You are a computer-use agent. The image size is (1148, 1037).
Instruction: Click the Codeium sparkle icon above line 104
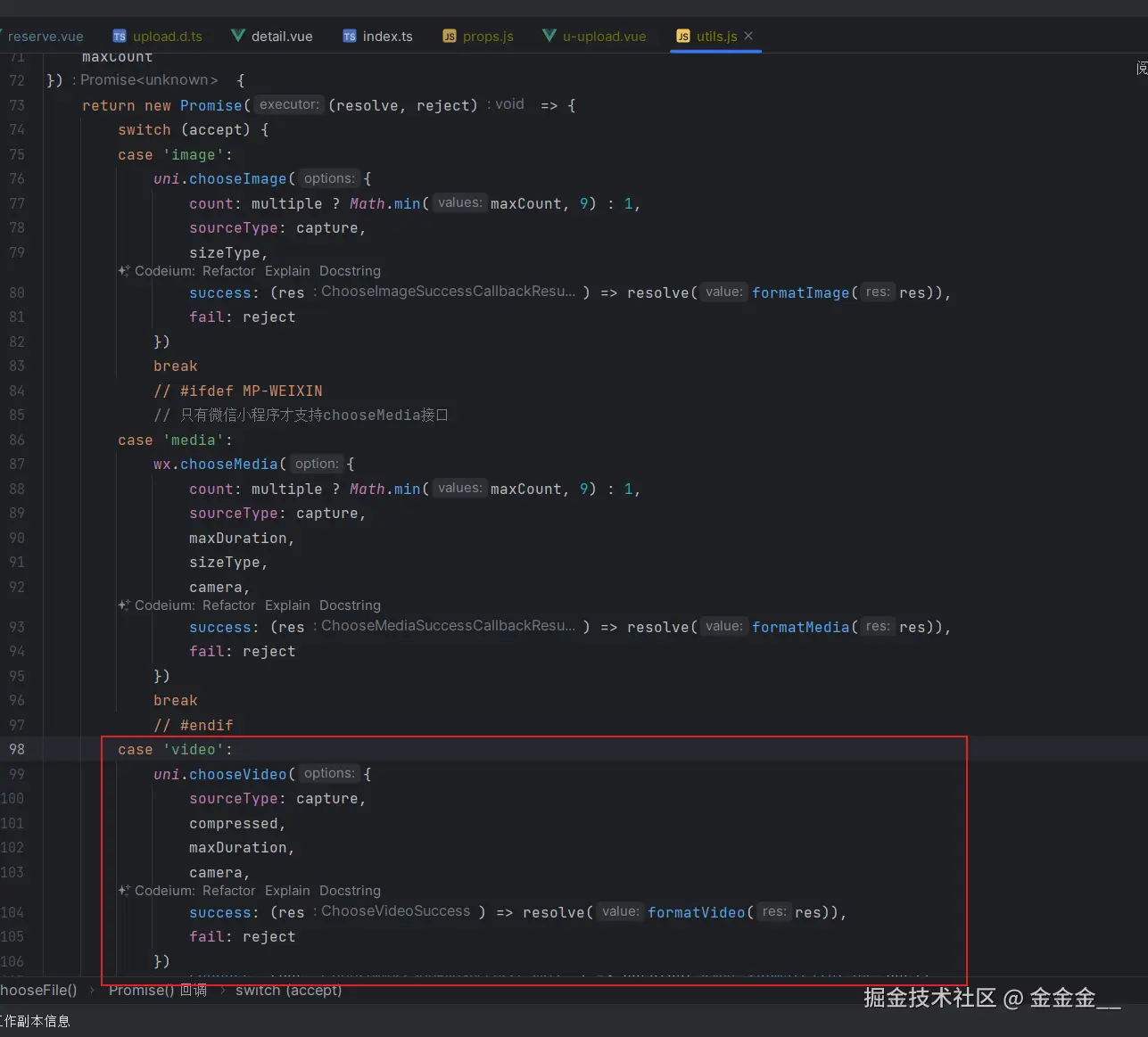[124, 890]
